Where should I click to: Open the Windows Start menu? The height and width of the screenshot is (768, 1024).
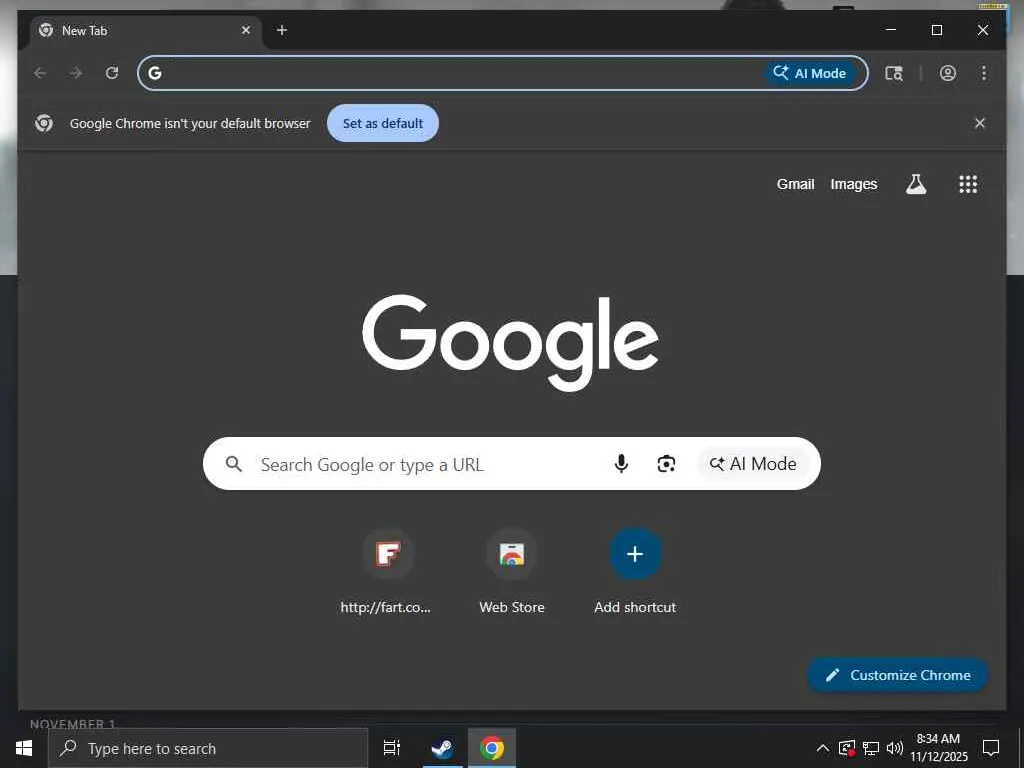coord(24,748)
